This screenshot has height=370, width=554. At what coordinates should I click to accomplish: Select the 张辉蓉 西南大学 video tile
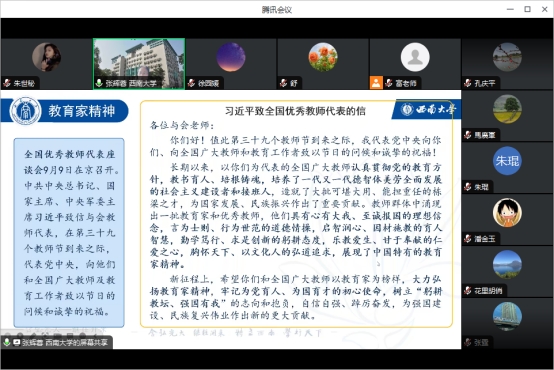[x=139, y=64]
